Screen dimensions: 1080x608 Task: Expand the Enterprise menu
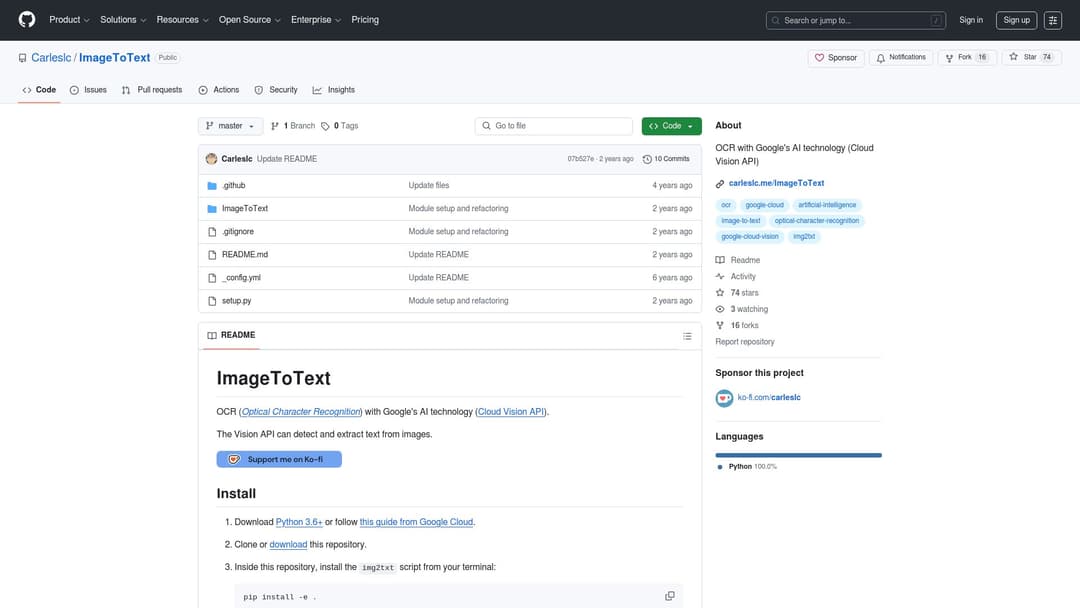point(315,20)
